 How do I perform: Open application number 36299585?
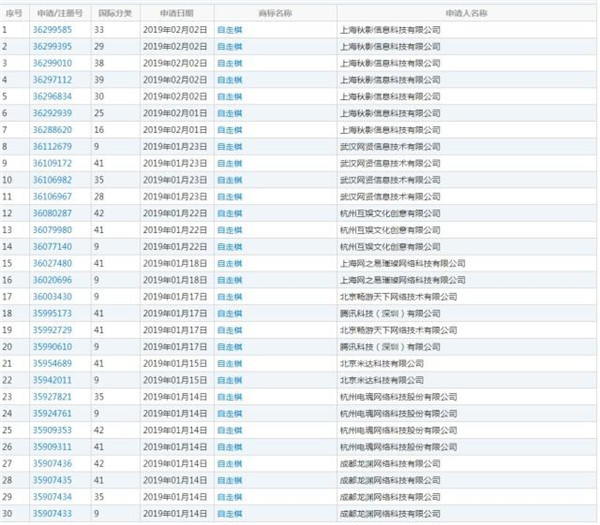pos(52,30)
